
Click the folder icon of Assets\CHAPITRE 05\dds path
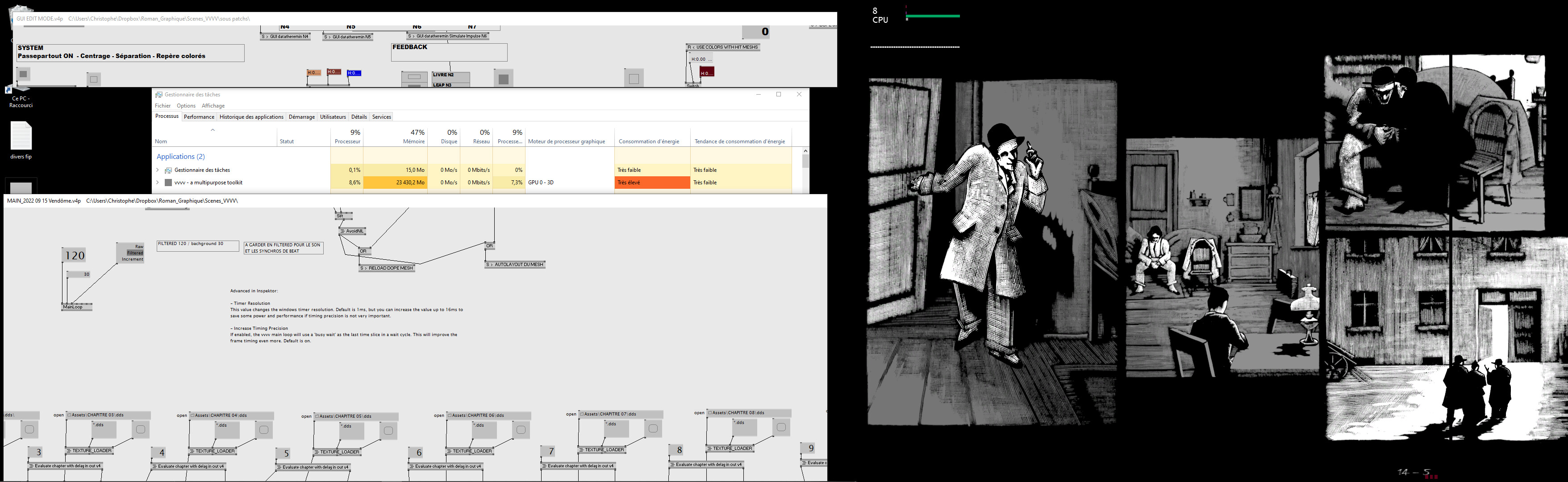click(317, 416)
